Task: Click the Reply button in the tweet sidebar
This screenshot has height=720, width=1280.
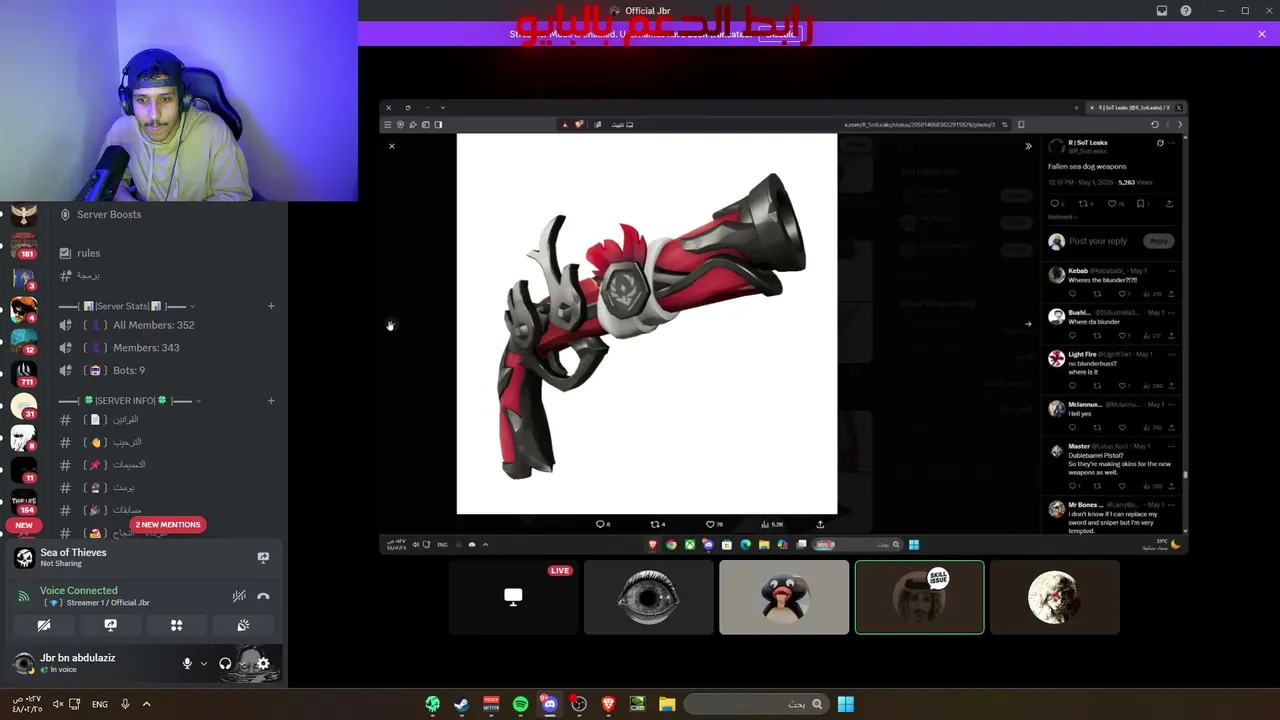Action: (x=1159, y=241)
